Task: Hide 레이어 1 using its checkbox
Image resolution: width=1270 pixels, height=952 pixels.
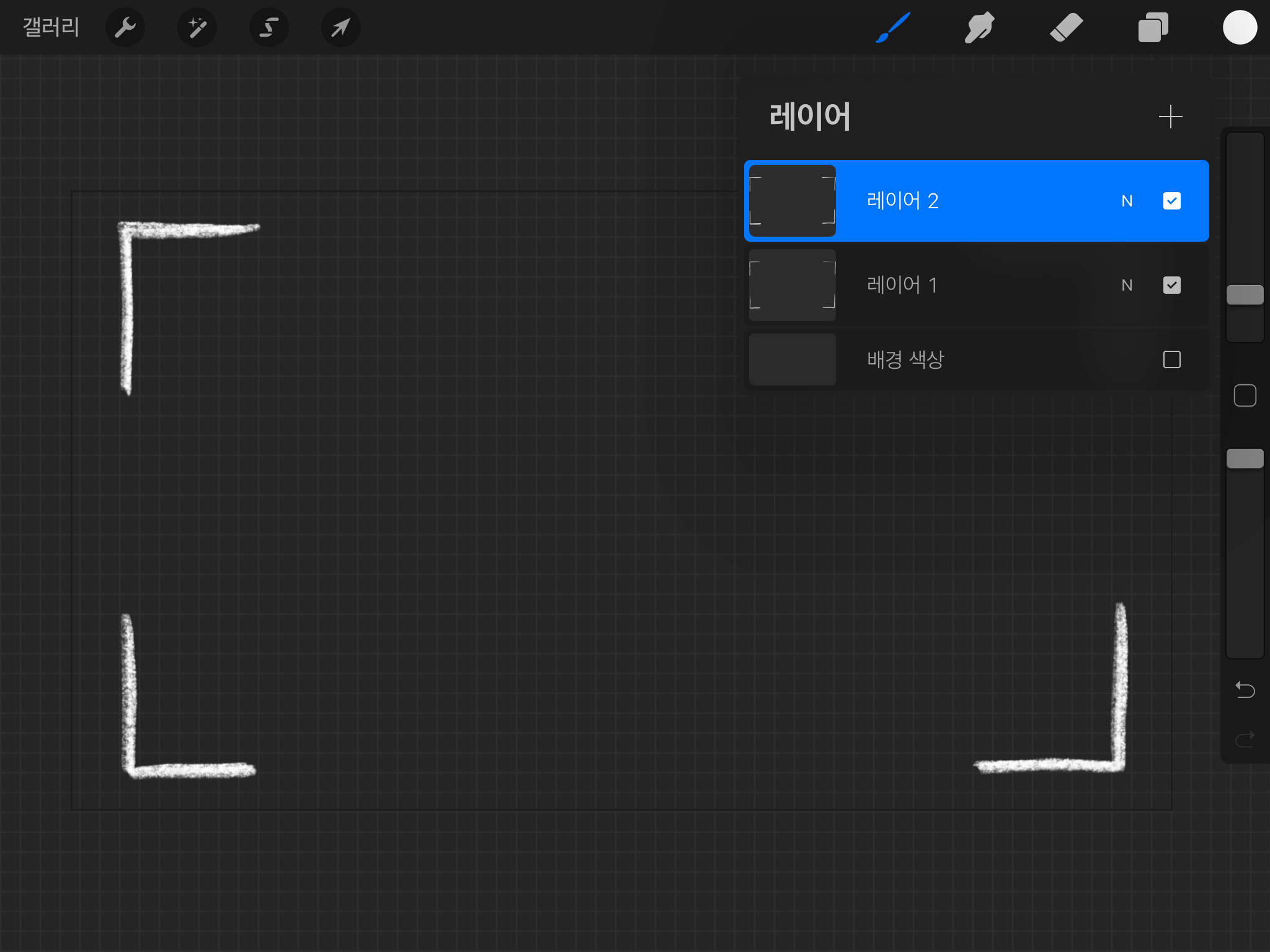Action: click(1171, 285)
